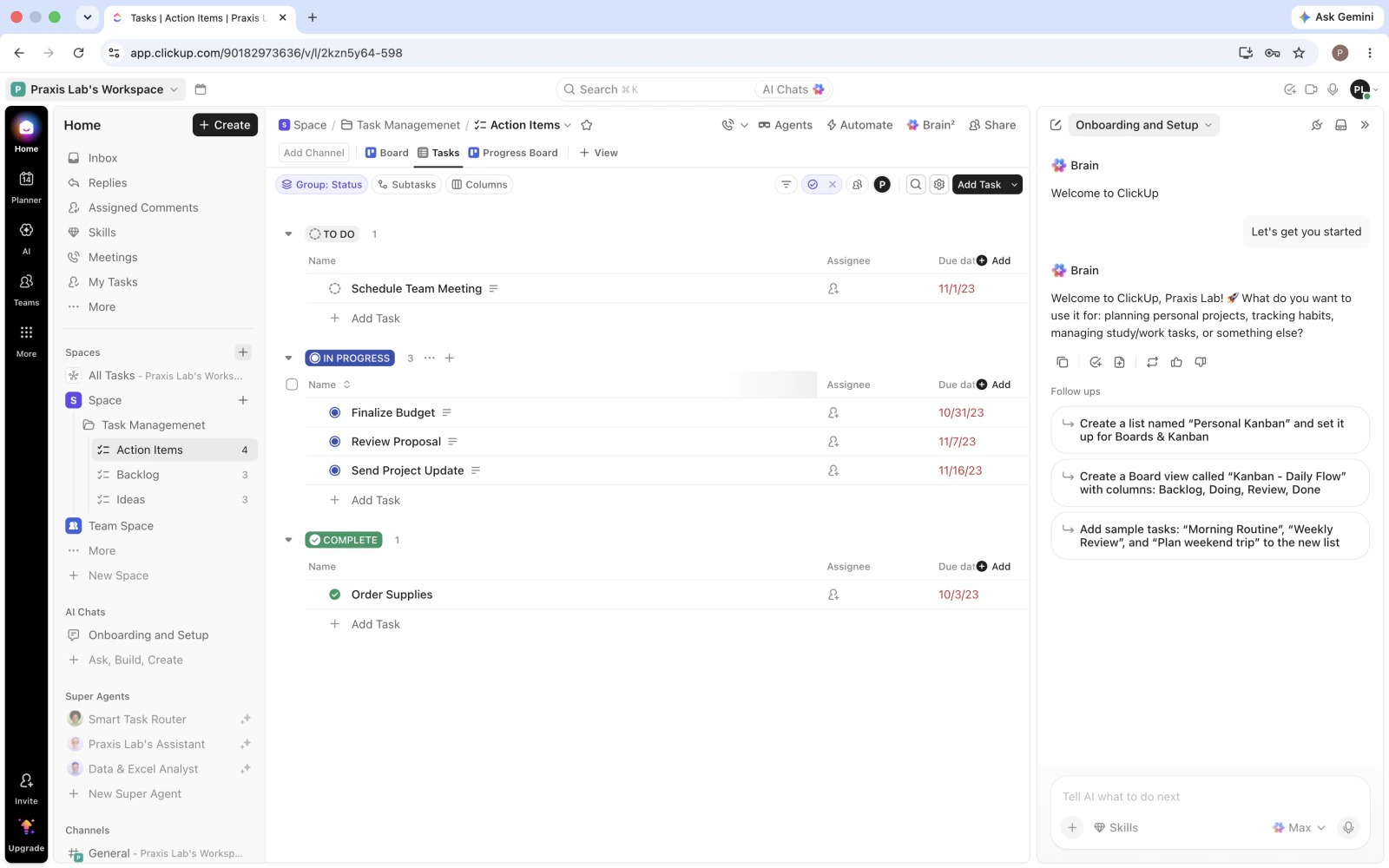Open view settings gear icon
Image resolution: width=1389 pixels, height=868 pixels.
[938, 184]
